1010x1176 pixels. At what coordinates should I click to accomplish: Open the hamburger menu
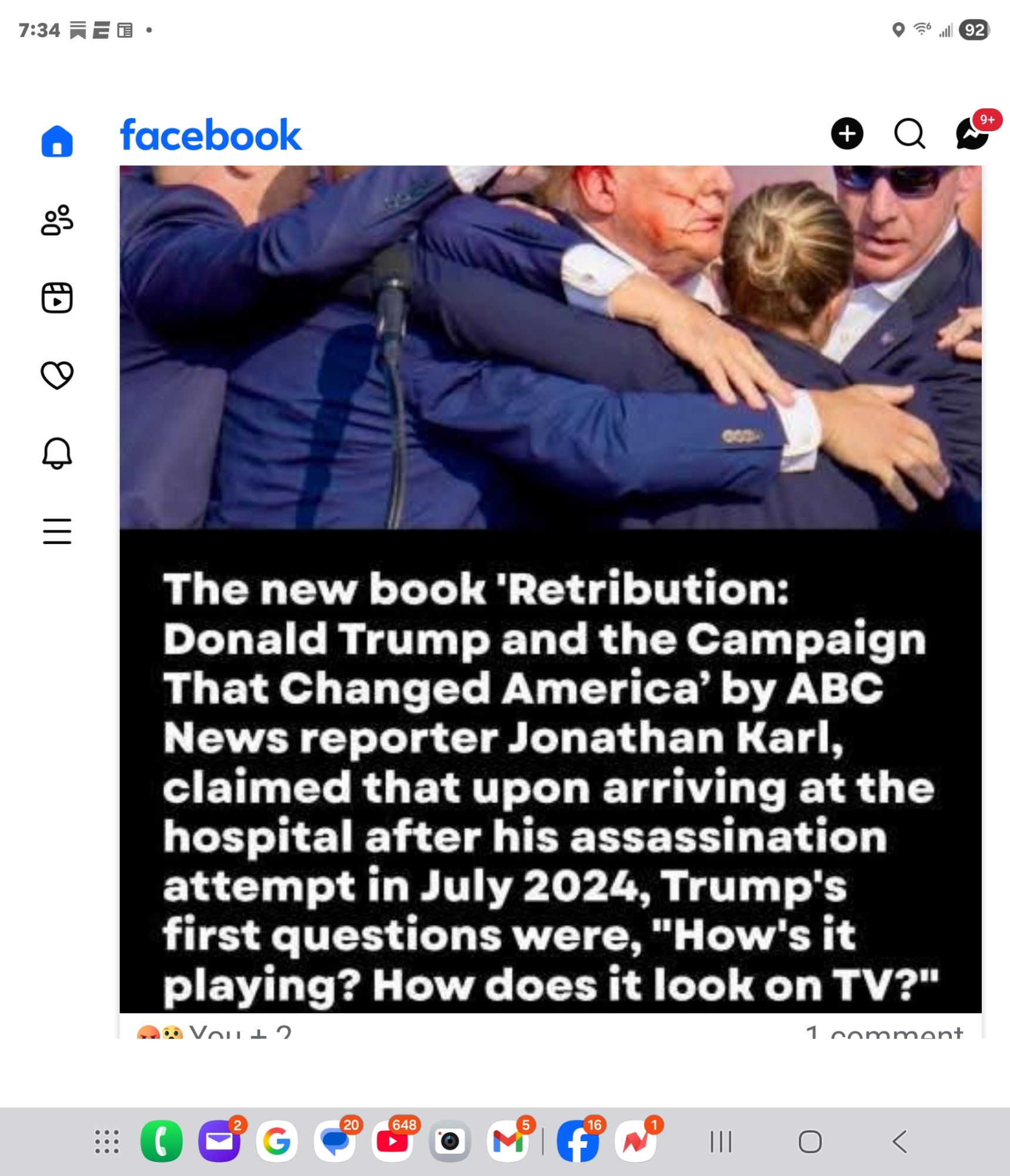point(57,531)
